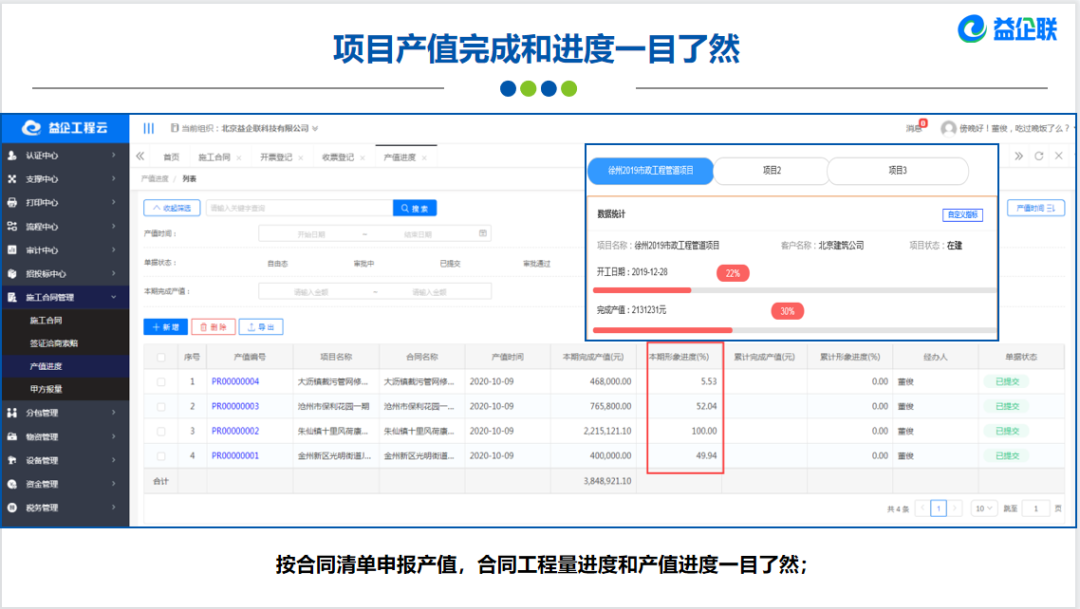Click the 设备管理 sidebar icon
Screen dimensions: 1080x609
(12, 460)
